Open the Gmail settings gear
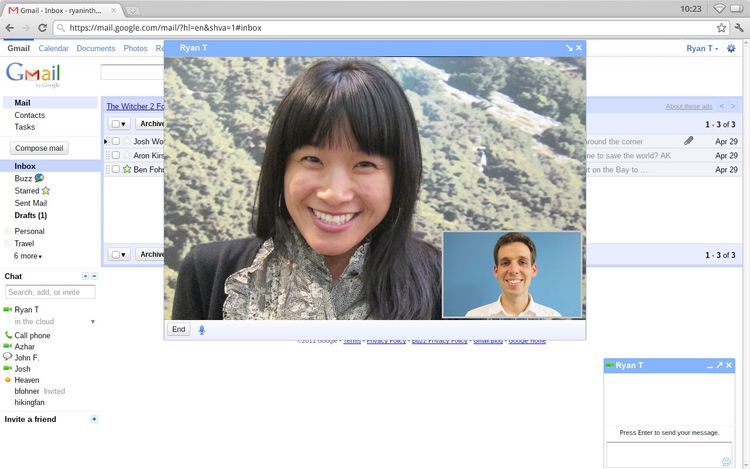This screenshot has height=469, width=750. tap(731, 48)
